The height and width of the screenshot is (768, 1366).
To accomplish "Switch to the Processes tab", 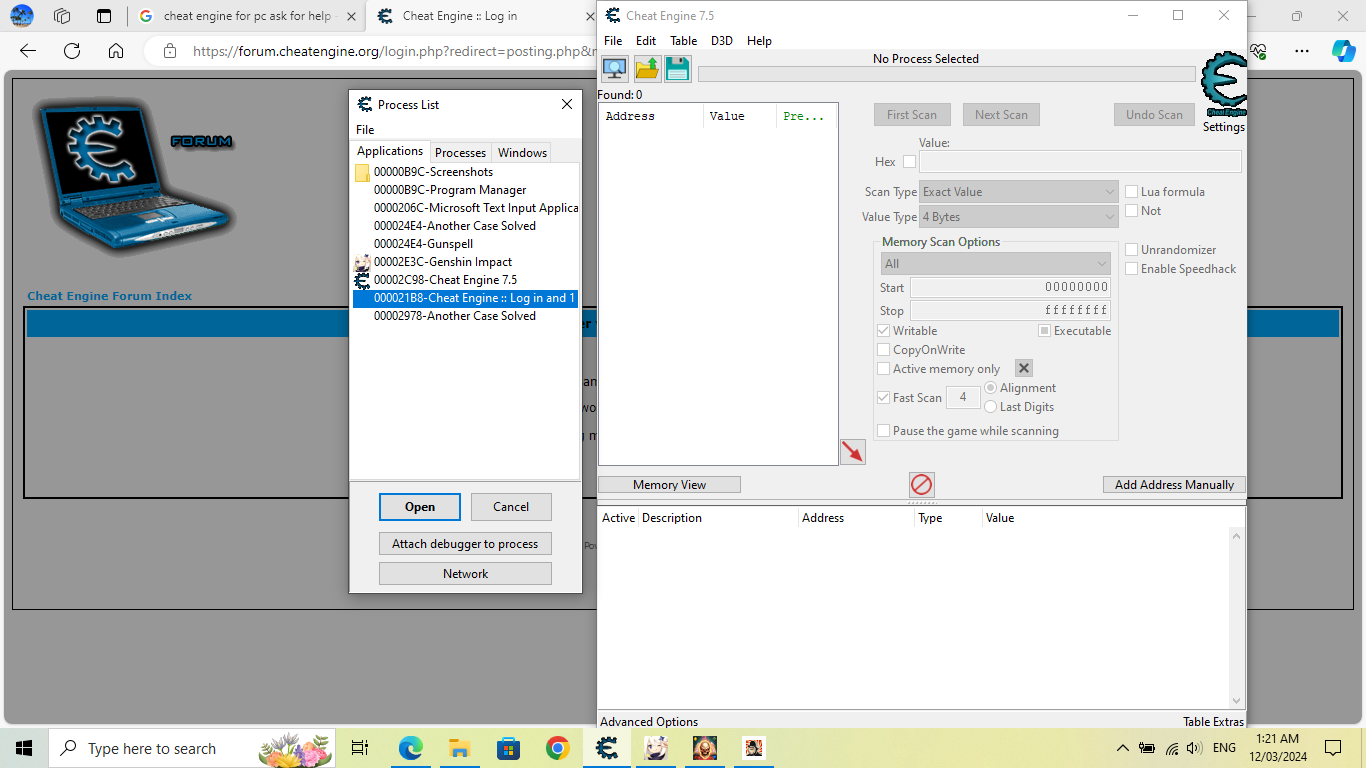I will [460, 152].
